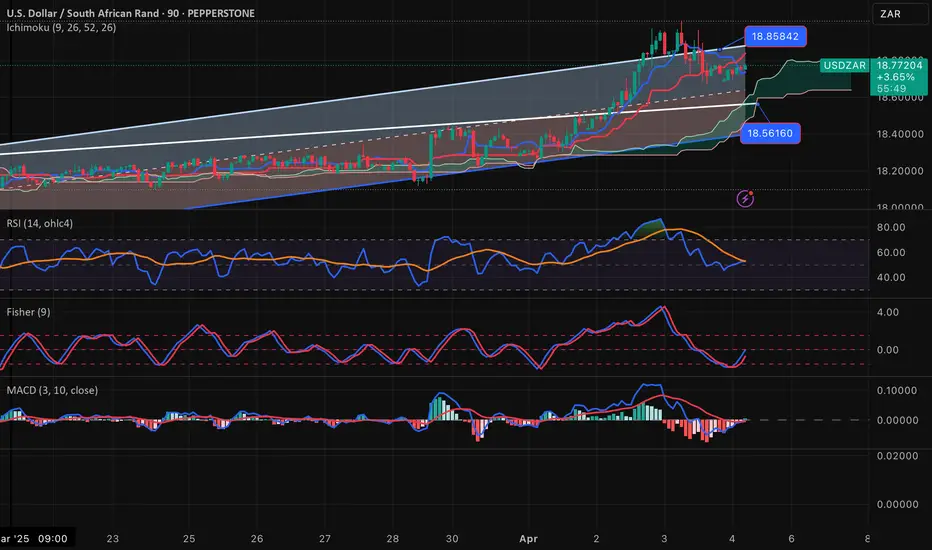The image size is (932, 550).
Task: Click the 80.00 RSI scale value
Action: click(x=891, y=227)
